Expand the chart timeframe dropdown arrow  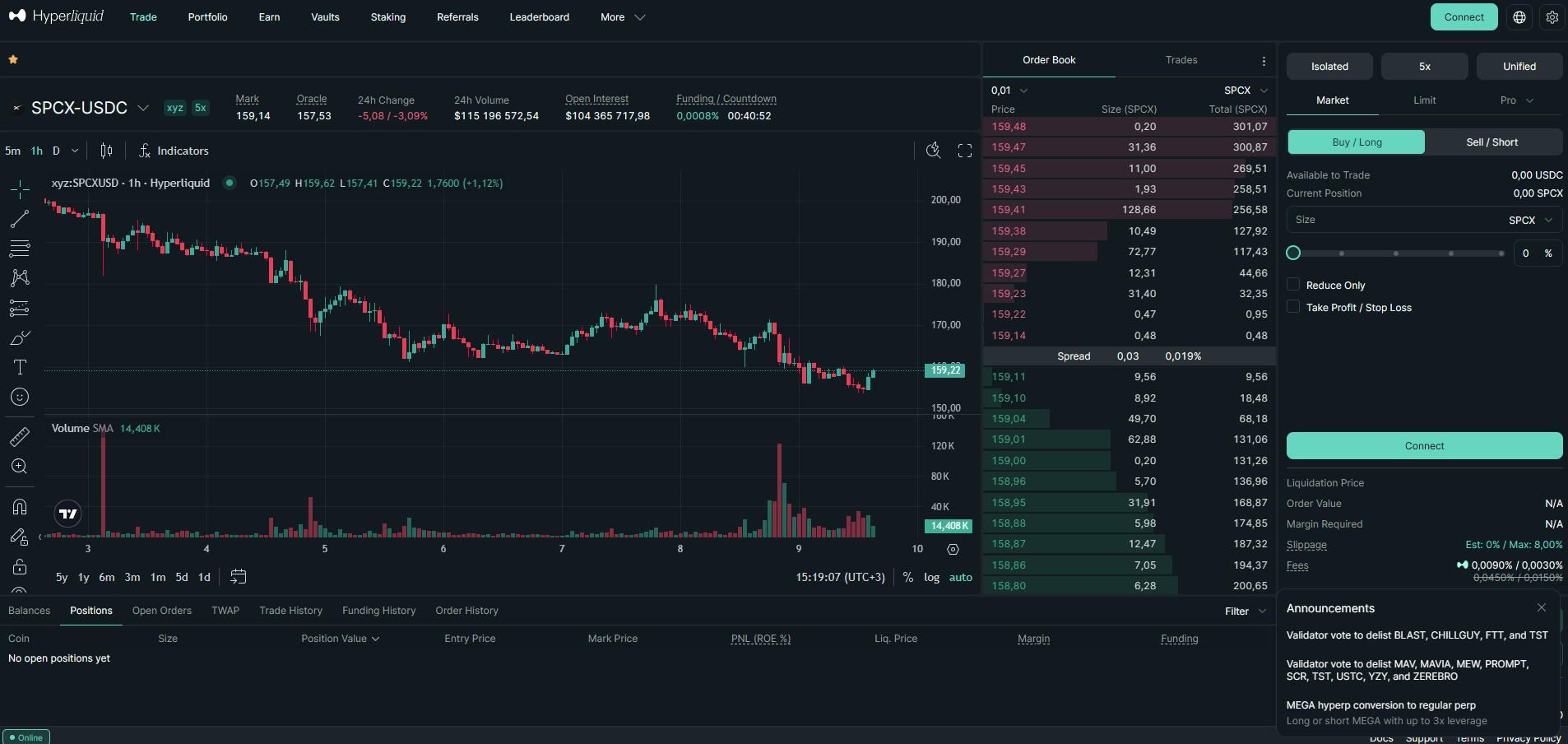coord(75,151)
